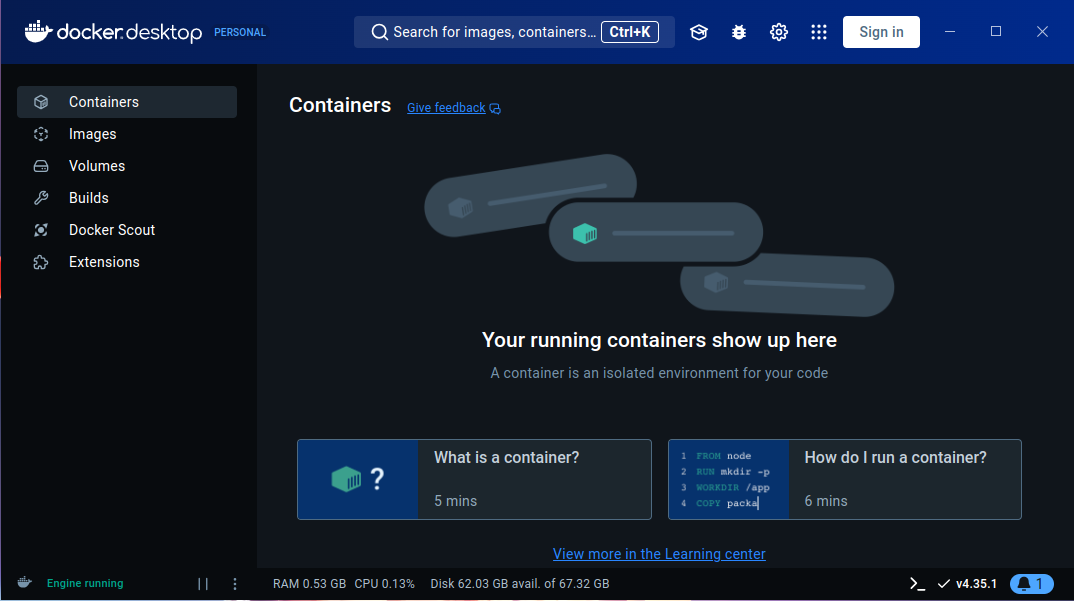Screen dimensions: 1074x601
Task: Open the Docker terminal from the status bar
Action: coord(917,583)
